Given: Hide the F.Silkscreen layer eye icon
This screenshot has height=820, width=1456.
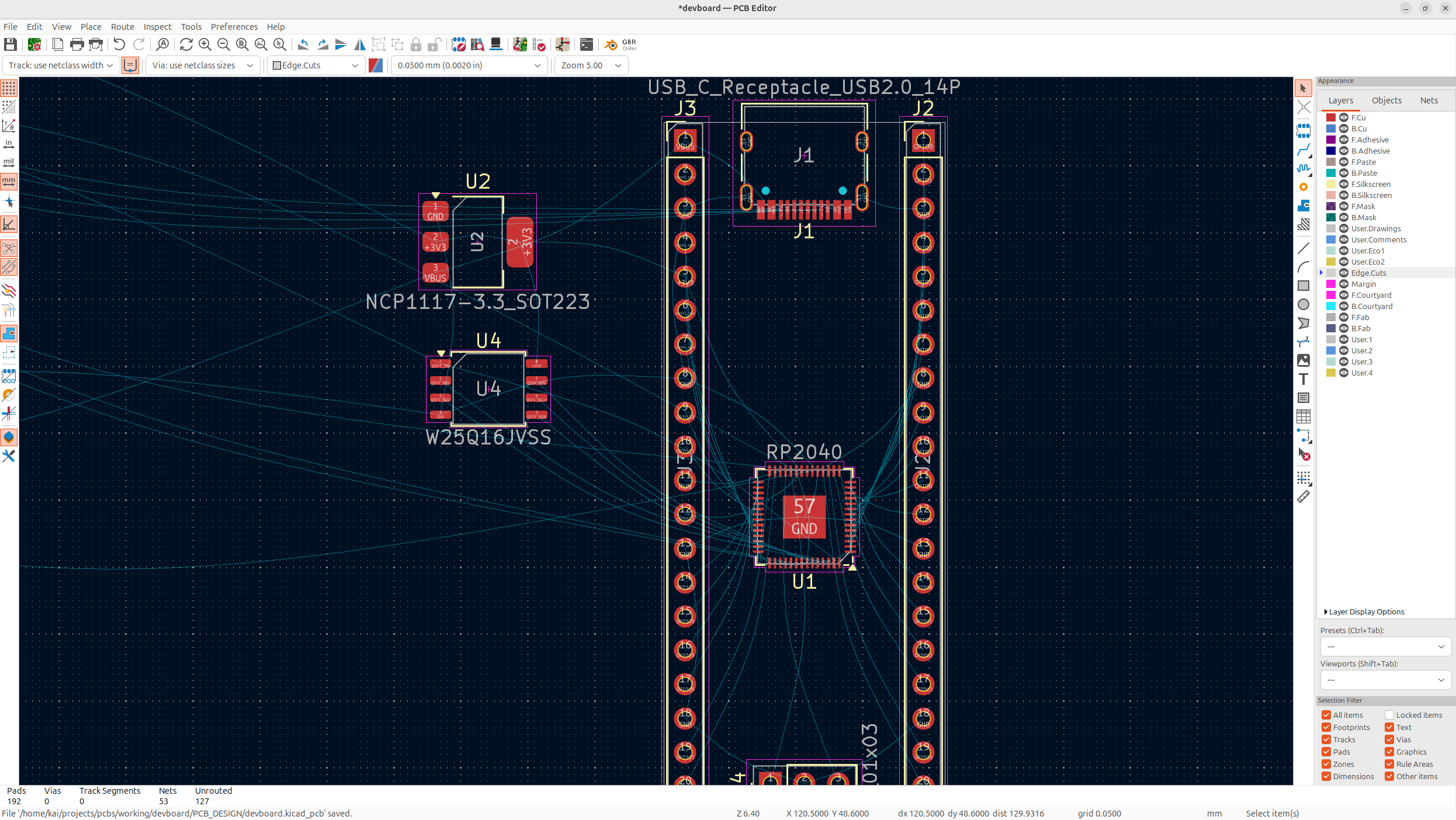Looking at the screenshot, I should (1344, 184).
